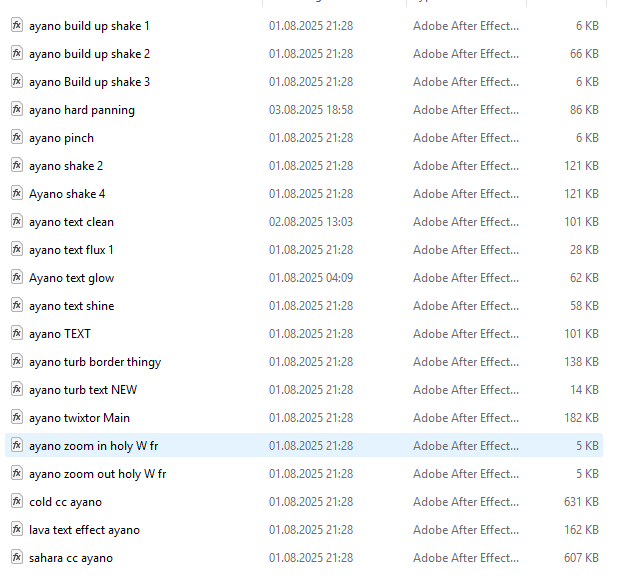Select file name ayano build up shake 1
Viewport: 619px width, 578px height.
(89, 26)
